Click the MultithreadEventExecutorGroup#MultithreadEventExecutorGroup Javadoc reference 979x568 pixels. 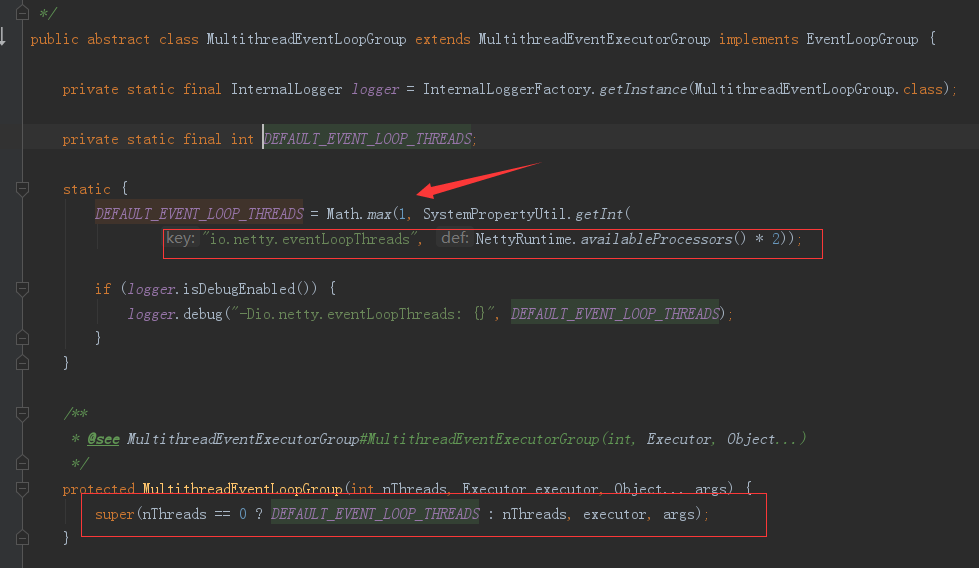363,439
